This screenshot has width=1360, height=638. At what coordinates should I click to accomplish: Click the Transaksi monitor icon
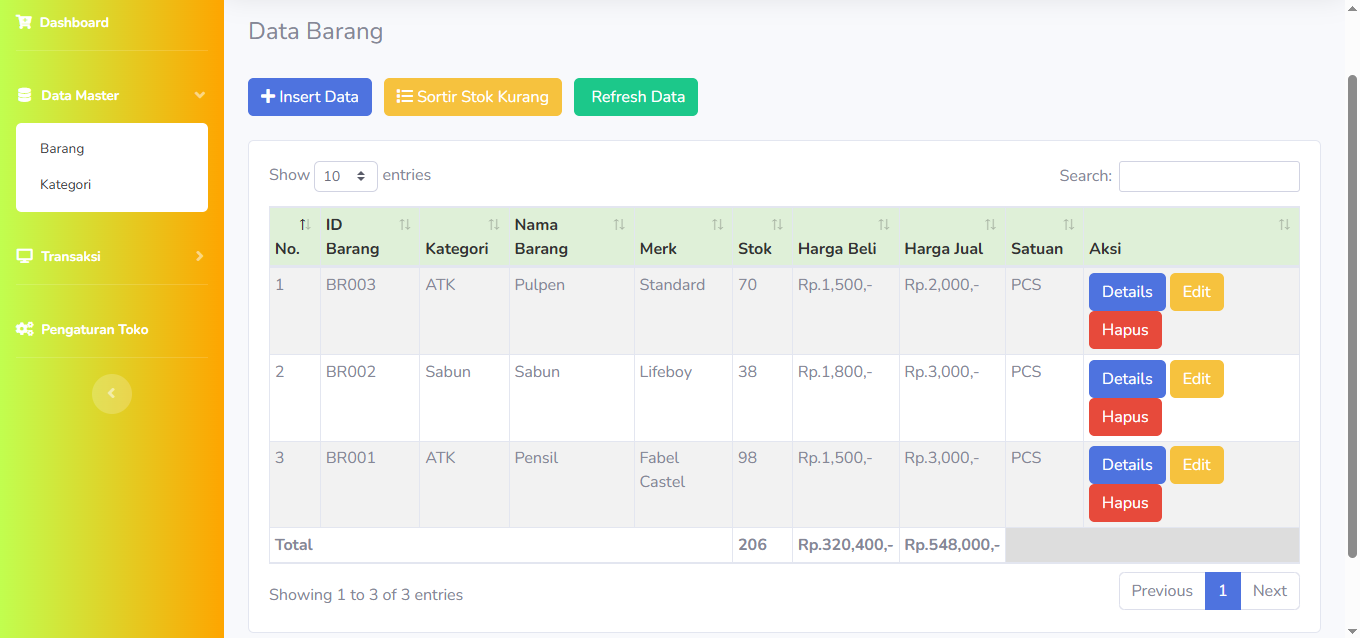tap(25, 256)
